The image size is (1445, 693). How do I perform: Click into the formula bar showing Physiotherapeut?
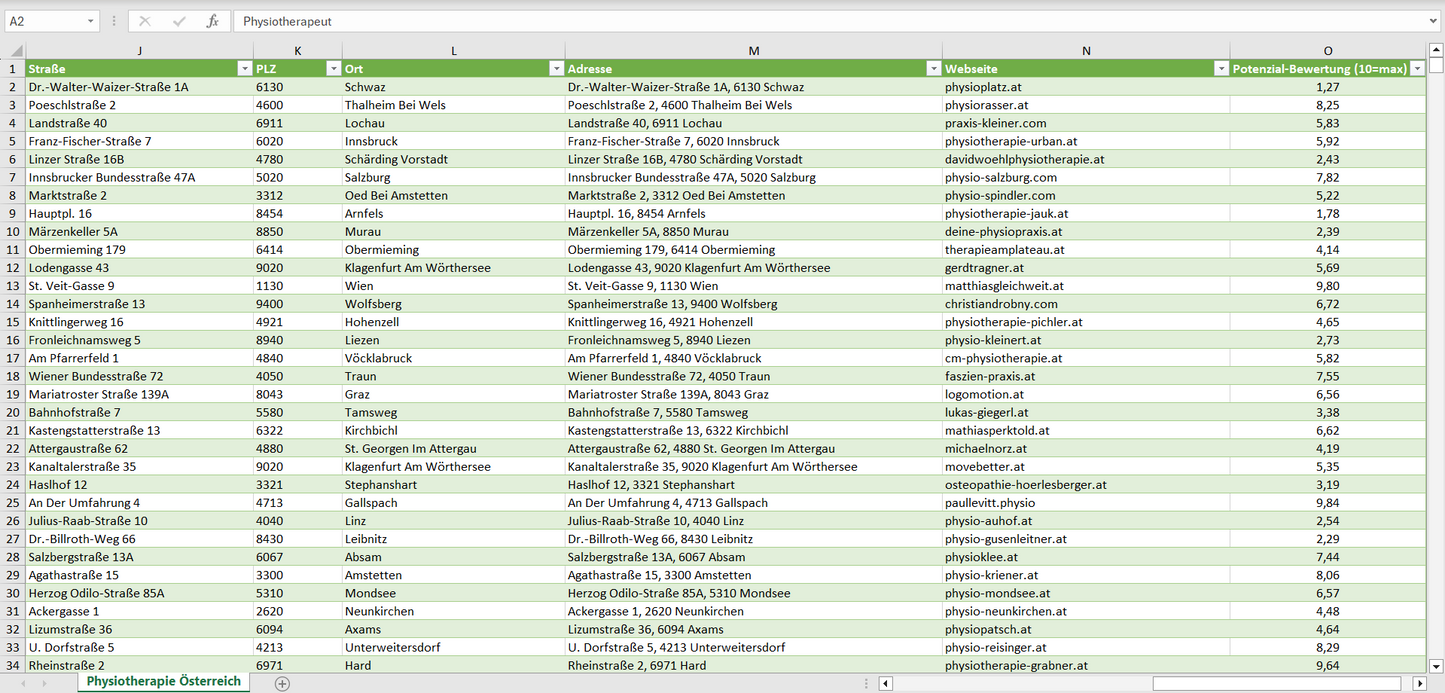800,21
